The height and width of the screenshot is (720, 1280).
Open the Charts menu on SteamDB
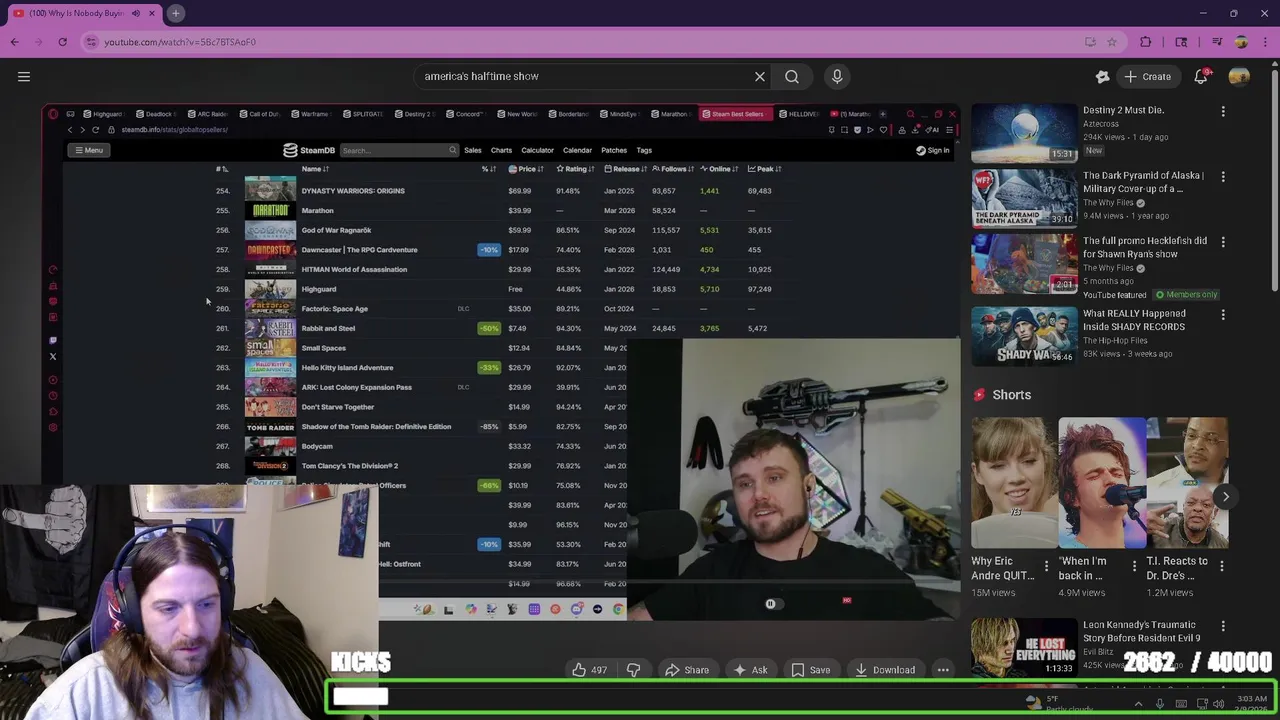[x=502, y=151]
